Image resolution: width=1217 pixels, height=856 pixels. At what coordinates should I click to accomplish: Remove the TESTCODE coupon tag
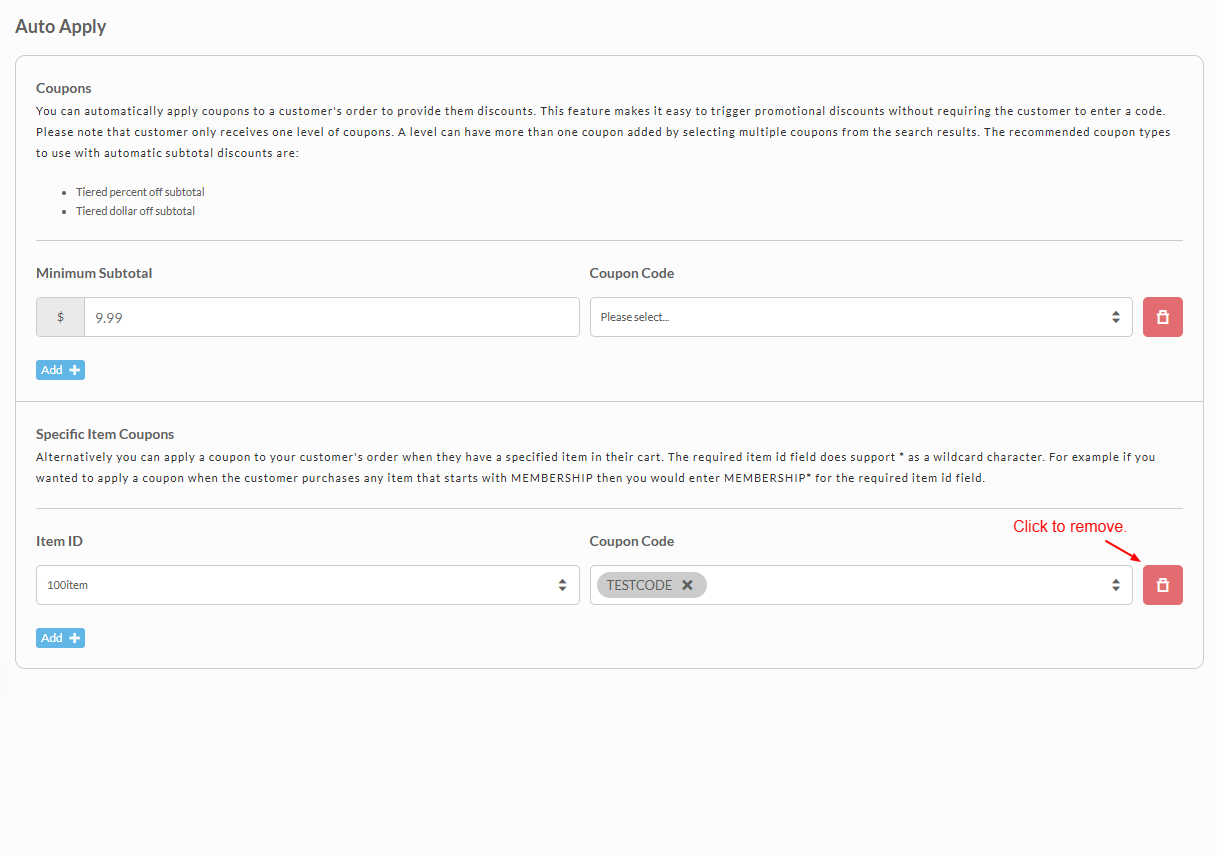[x=687, y=585]
